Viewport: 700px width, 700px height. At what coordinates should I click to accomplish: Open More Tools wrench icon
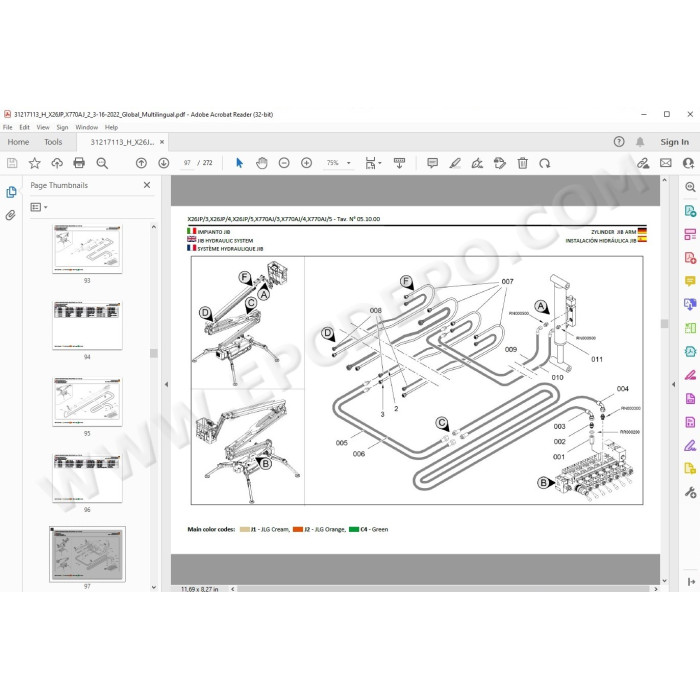click(690, 492)
